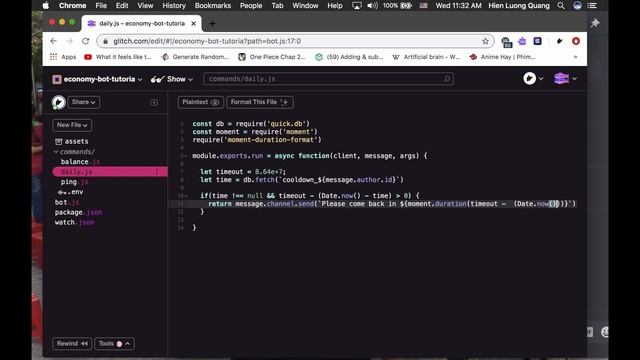Collapse the sidebar panel icon

[154, 102]
